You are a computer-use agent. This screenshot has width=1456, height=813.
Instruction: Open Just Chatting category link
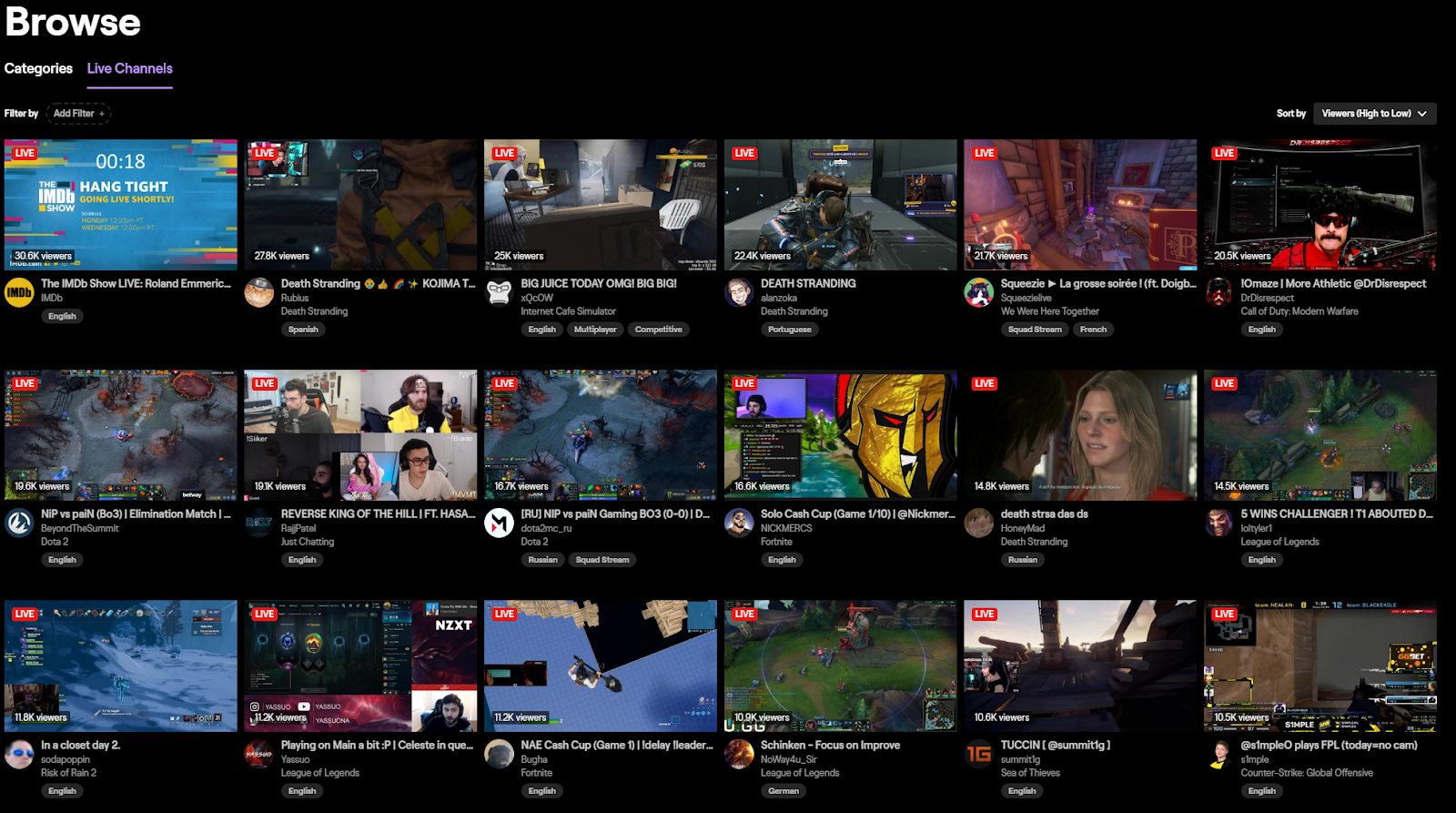pyautogui.click(x=308, y=542)
